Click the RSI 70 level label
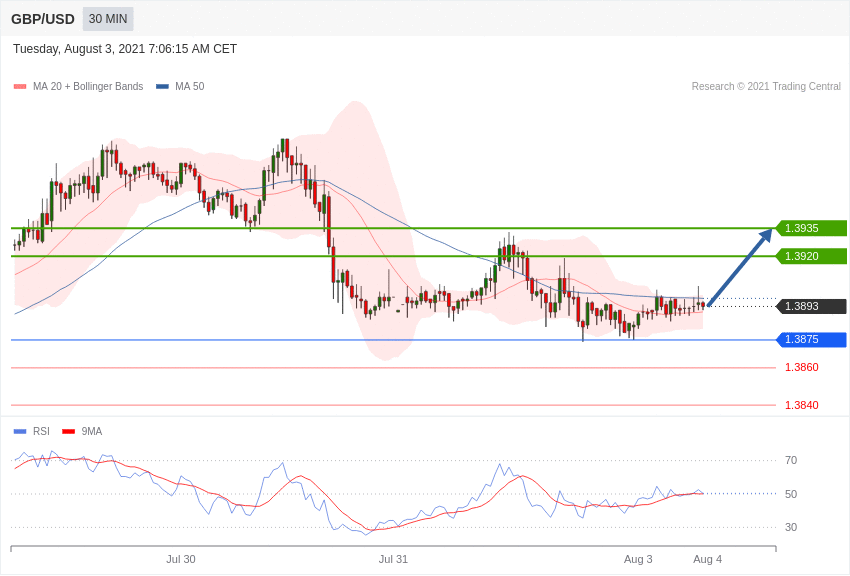 [x=791, y=461]
